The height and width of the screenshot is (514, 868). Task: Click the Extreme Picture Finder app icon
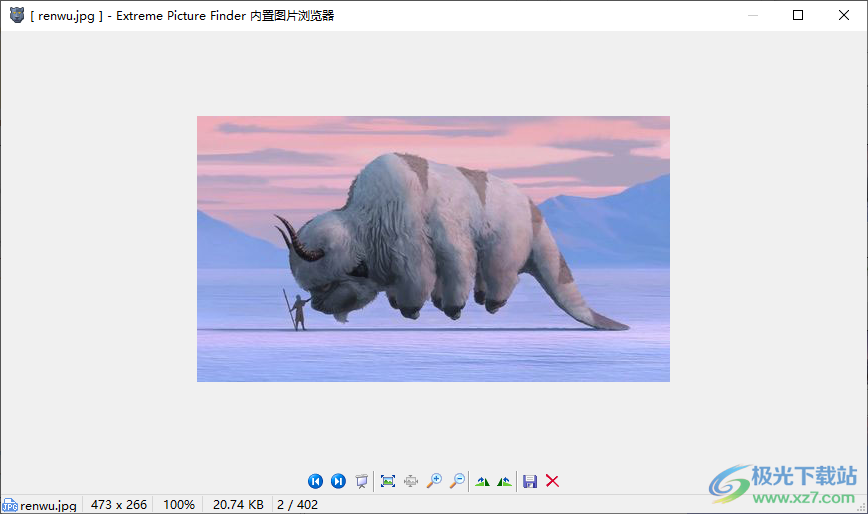click(x=17, y=15)
